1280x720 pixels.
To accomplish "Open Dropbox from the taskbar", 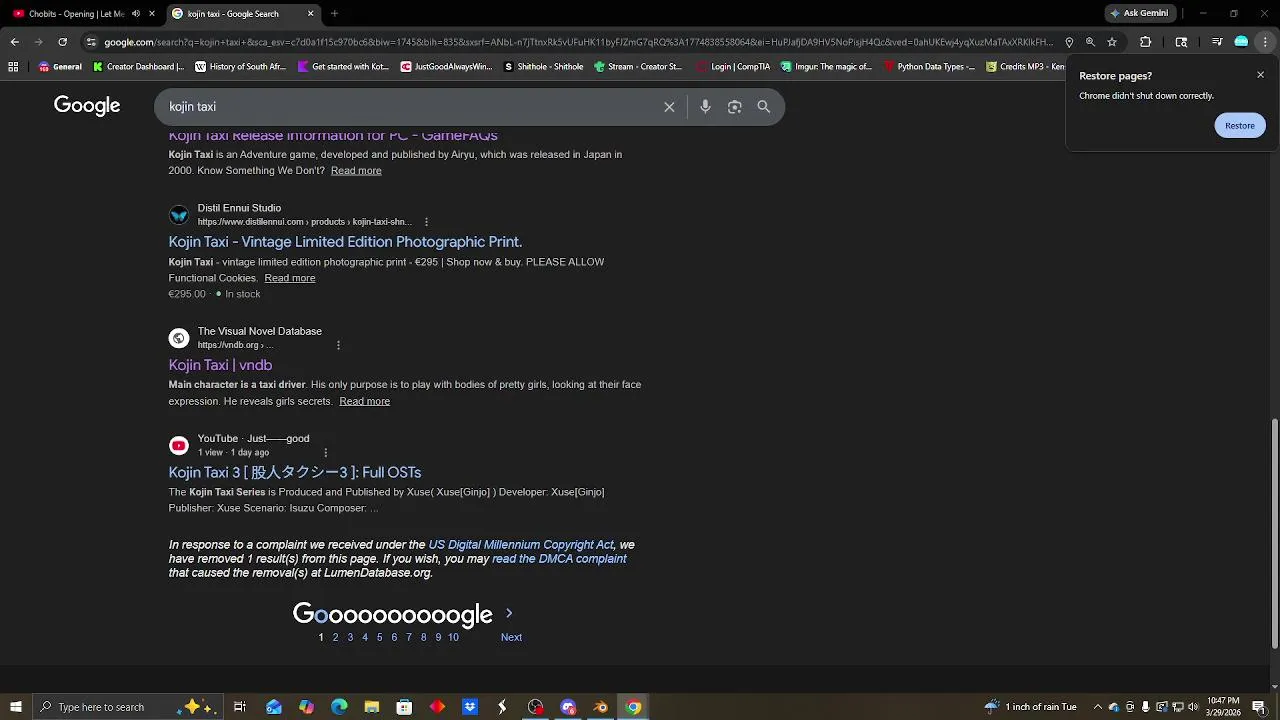I will [470, 707].
